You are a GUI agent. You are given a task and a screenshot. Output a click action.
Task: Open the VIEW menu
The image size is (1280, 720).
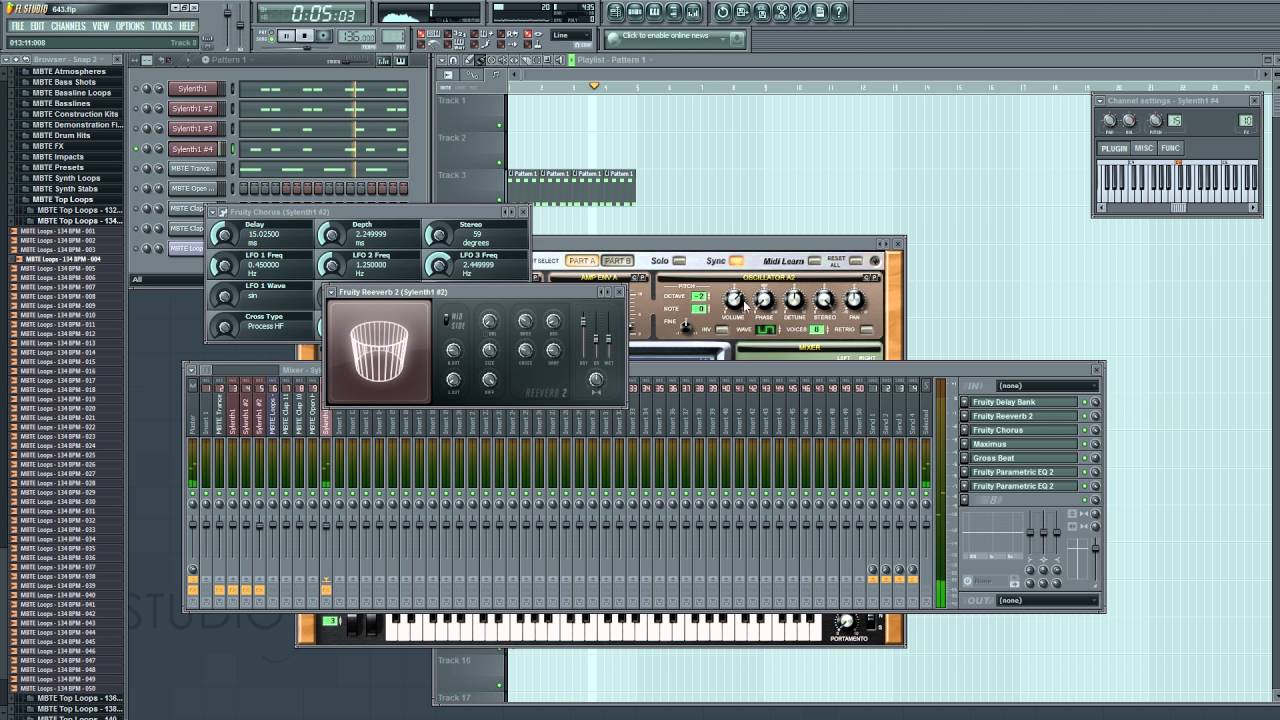tap(101, 26)
